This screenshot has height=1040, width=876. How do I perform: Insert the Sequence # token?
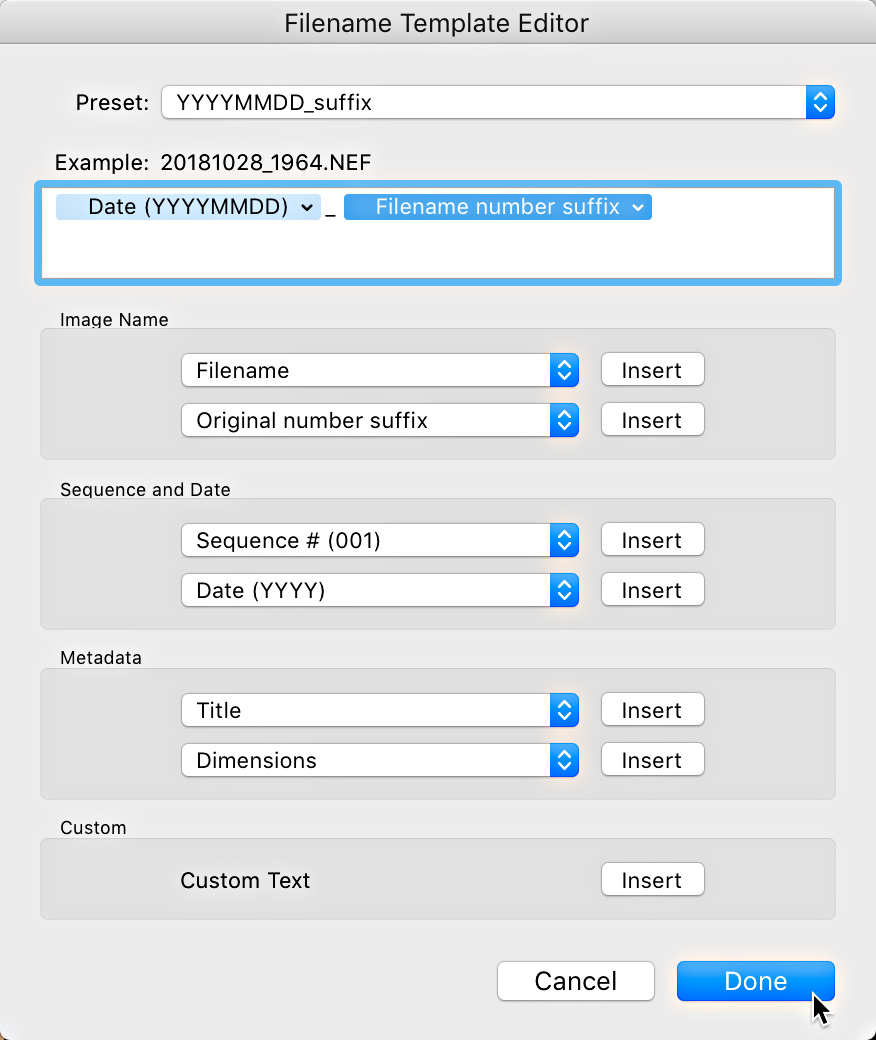click(652, 540)
